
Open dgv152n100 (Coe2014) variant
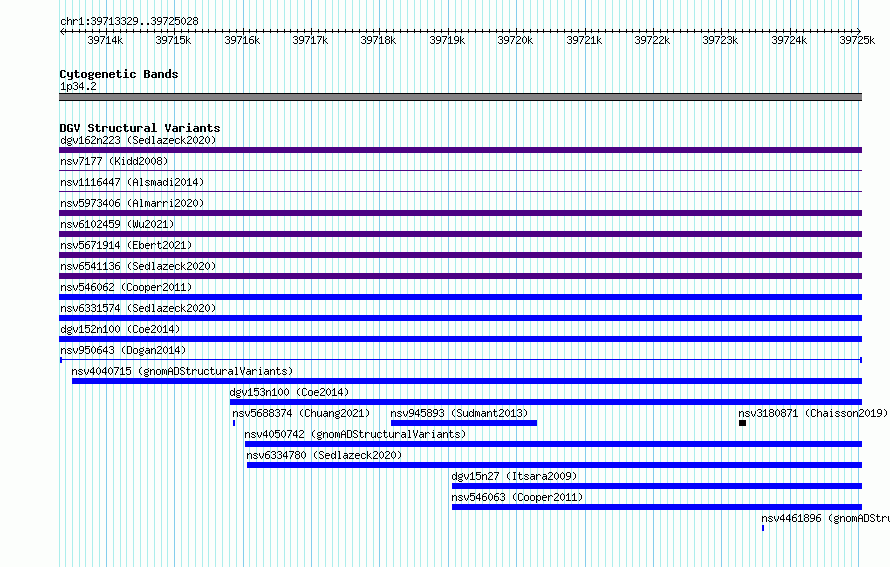[120, 329]
